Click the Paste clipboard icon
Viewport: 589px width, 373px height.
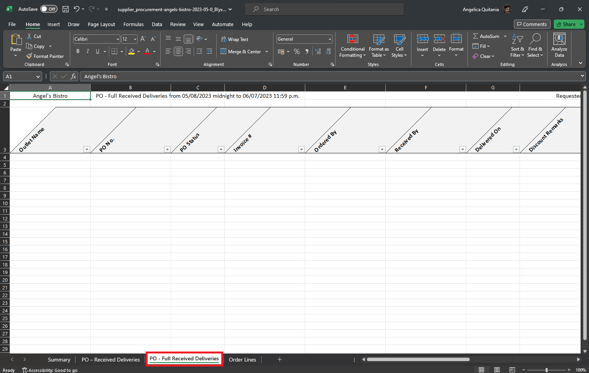pyautogui.click(x=16, y=39)
